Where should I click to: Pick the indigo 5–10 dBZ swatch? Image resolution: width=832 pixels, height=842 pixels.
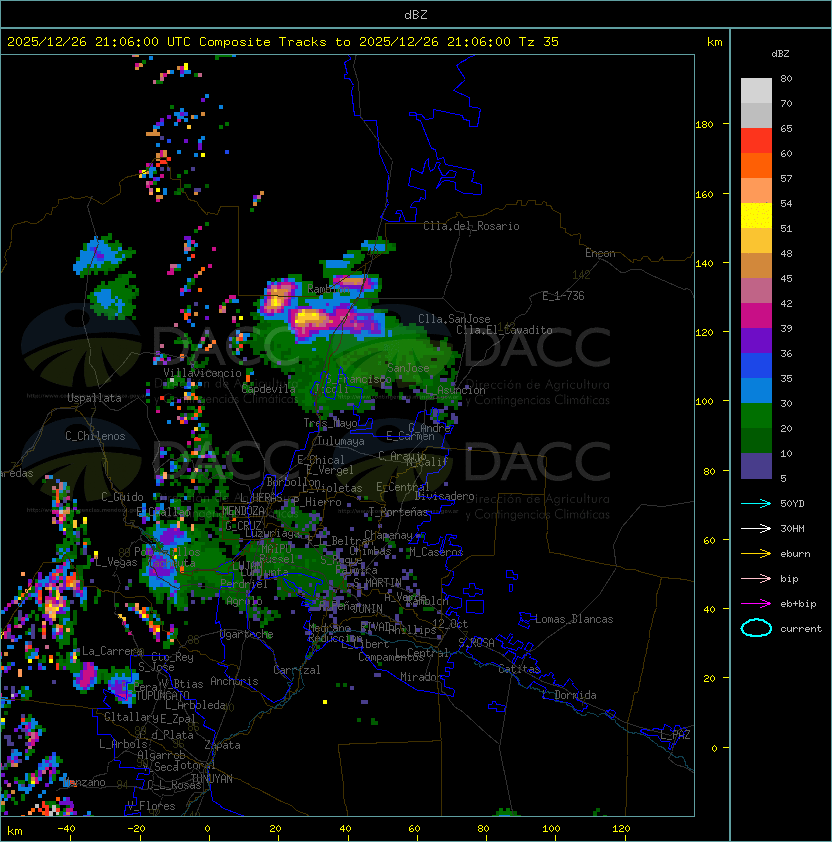pos(756,466)
